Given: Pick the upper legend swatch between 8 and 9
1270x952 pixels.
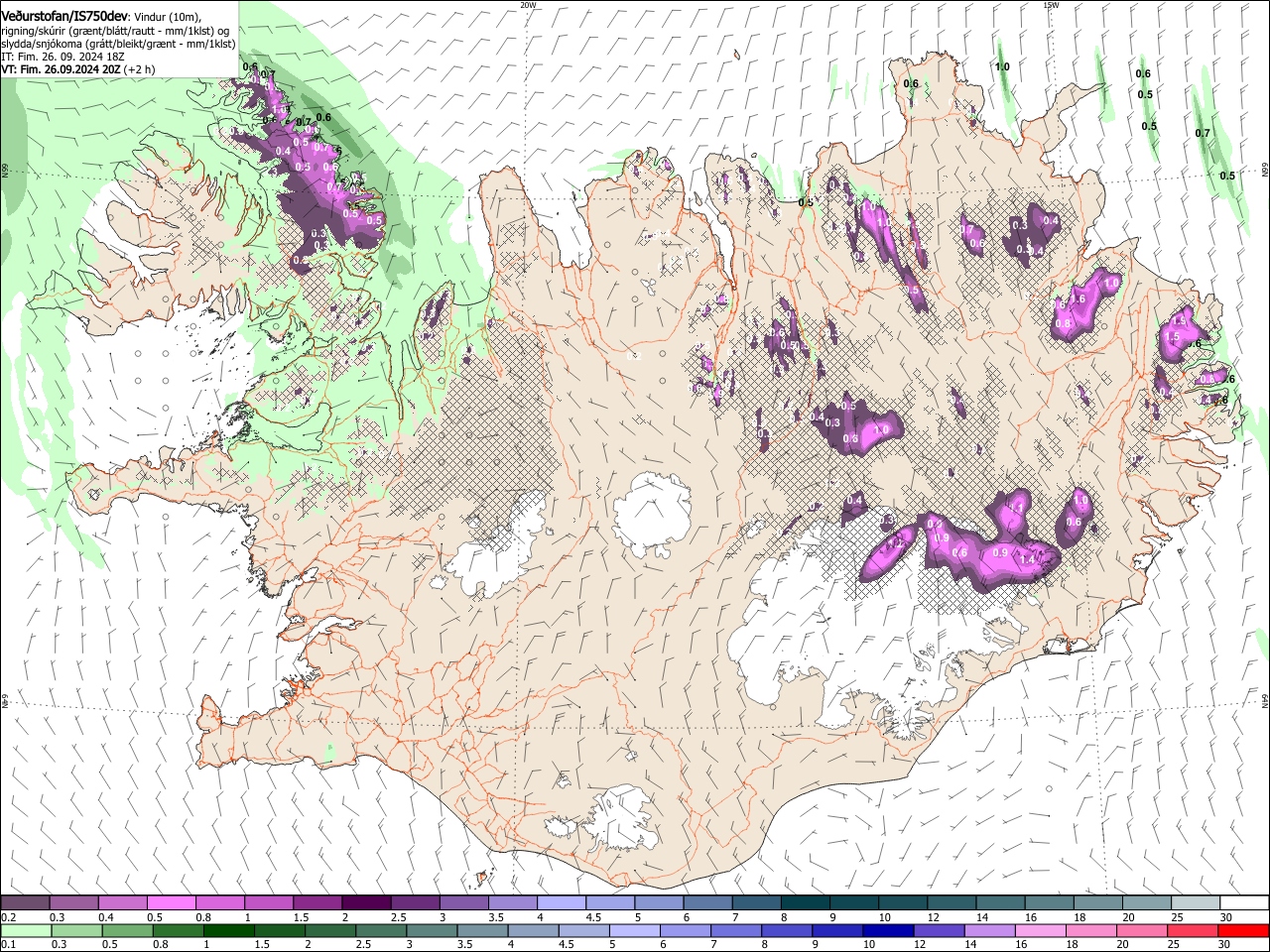Looking at the screenshot, I should (x=806, y=902).
